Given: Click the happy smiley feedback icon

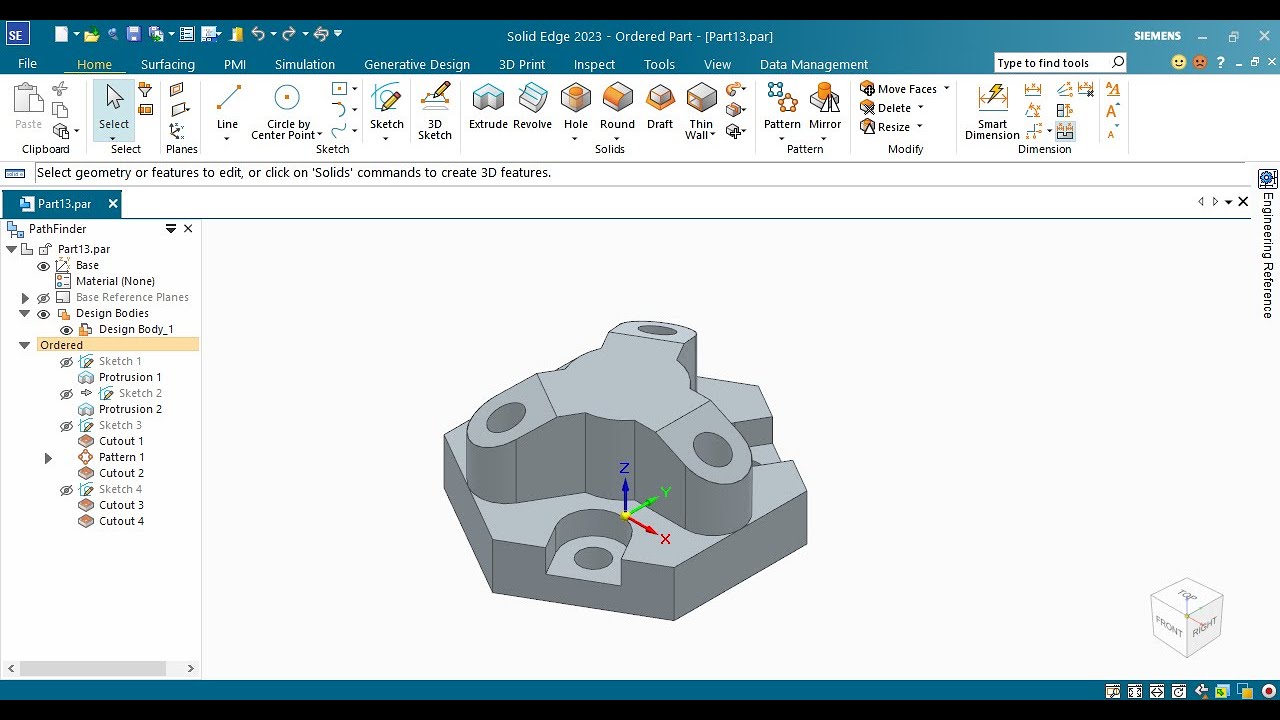Looking at the screenshot, I should [1179, 62].
